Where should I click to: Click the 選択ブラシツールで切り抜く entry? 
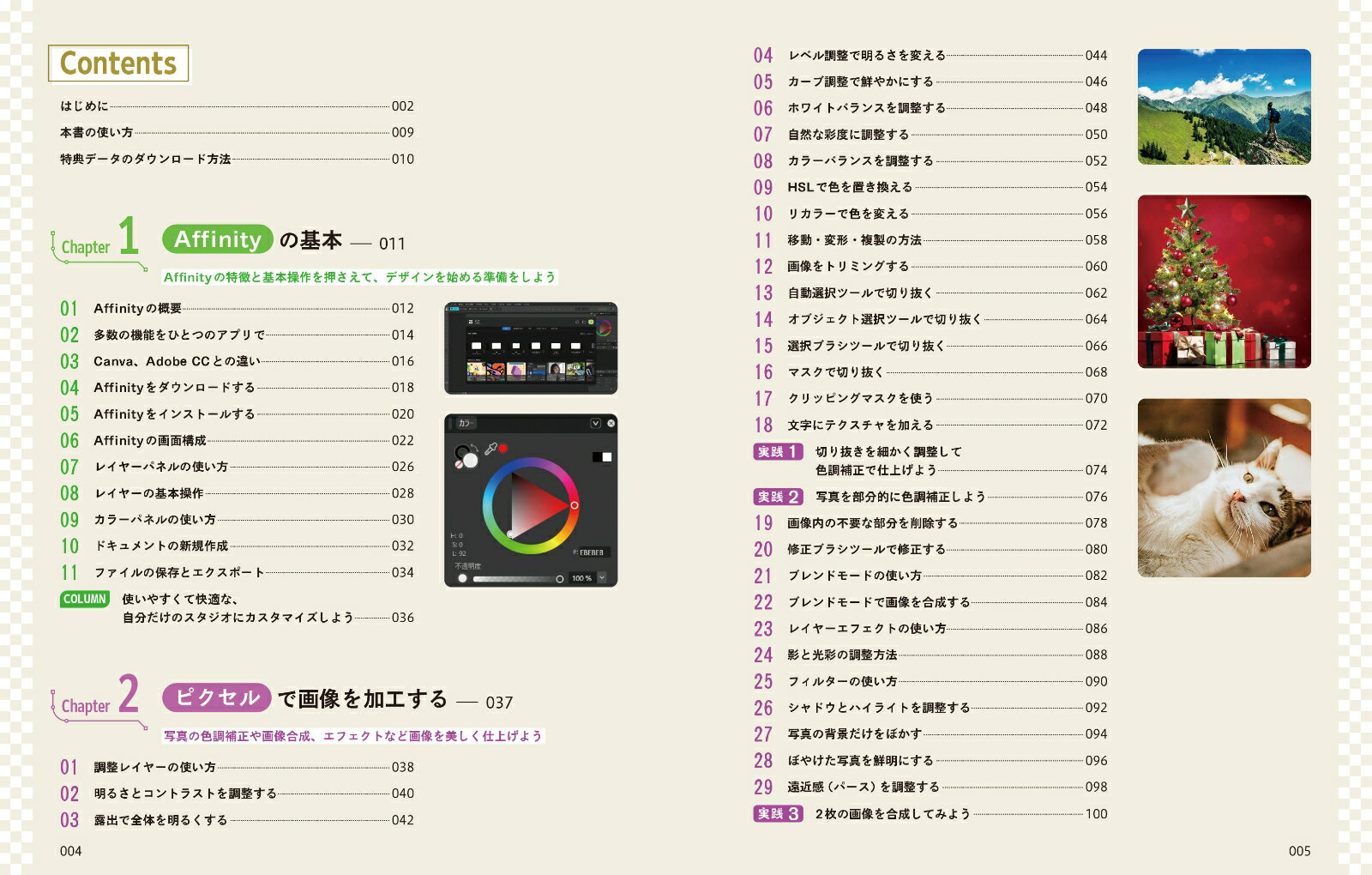pos(930,347)
